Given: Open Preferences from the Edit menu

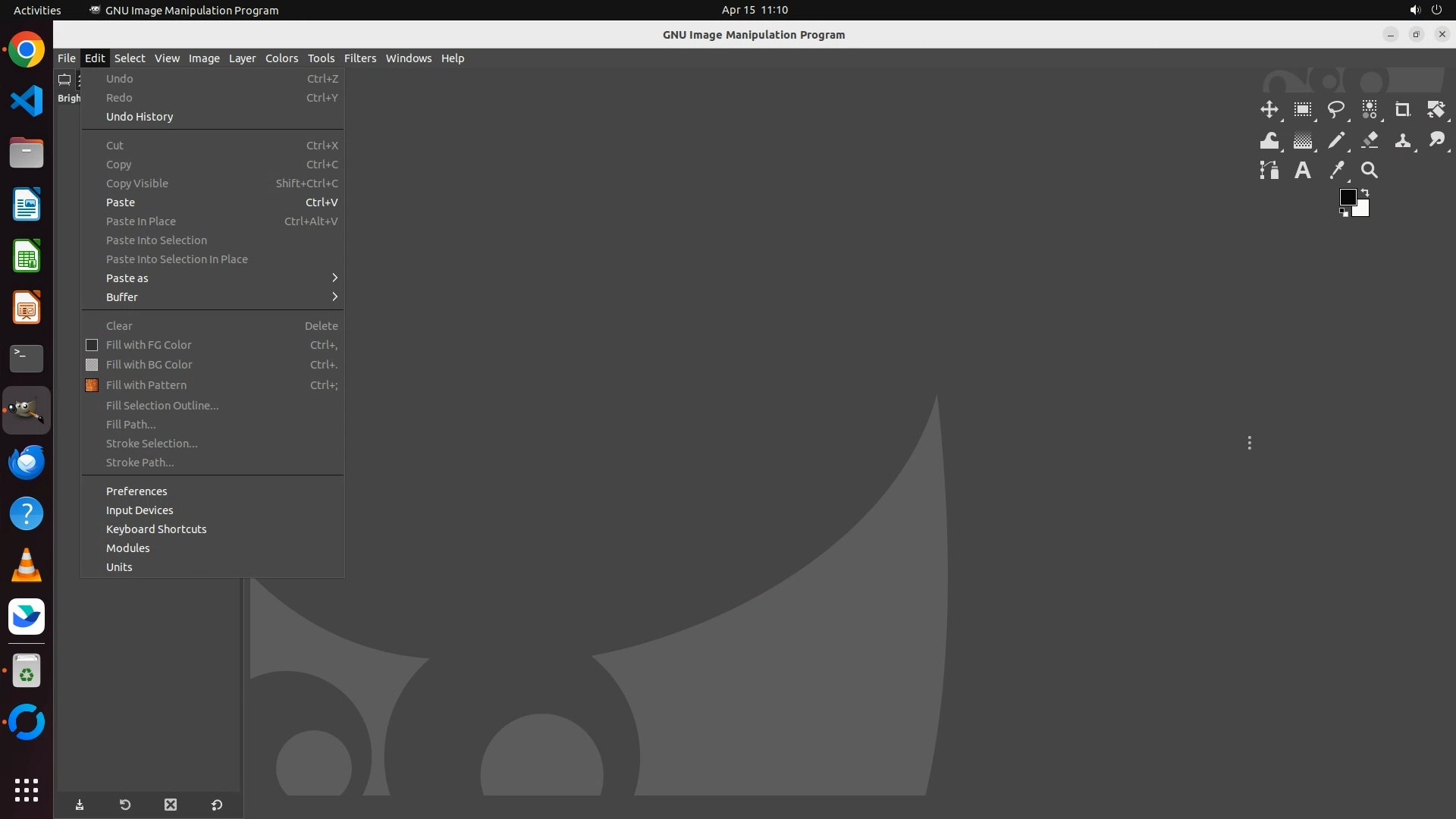Looking at the screenshot, I should (136, 491).
